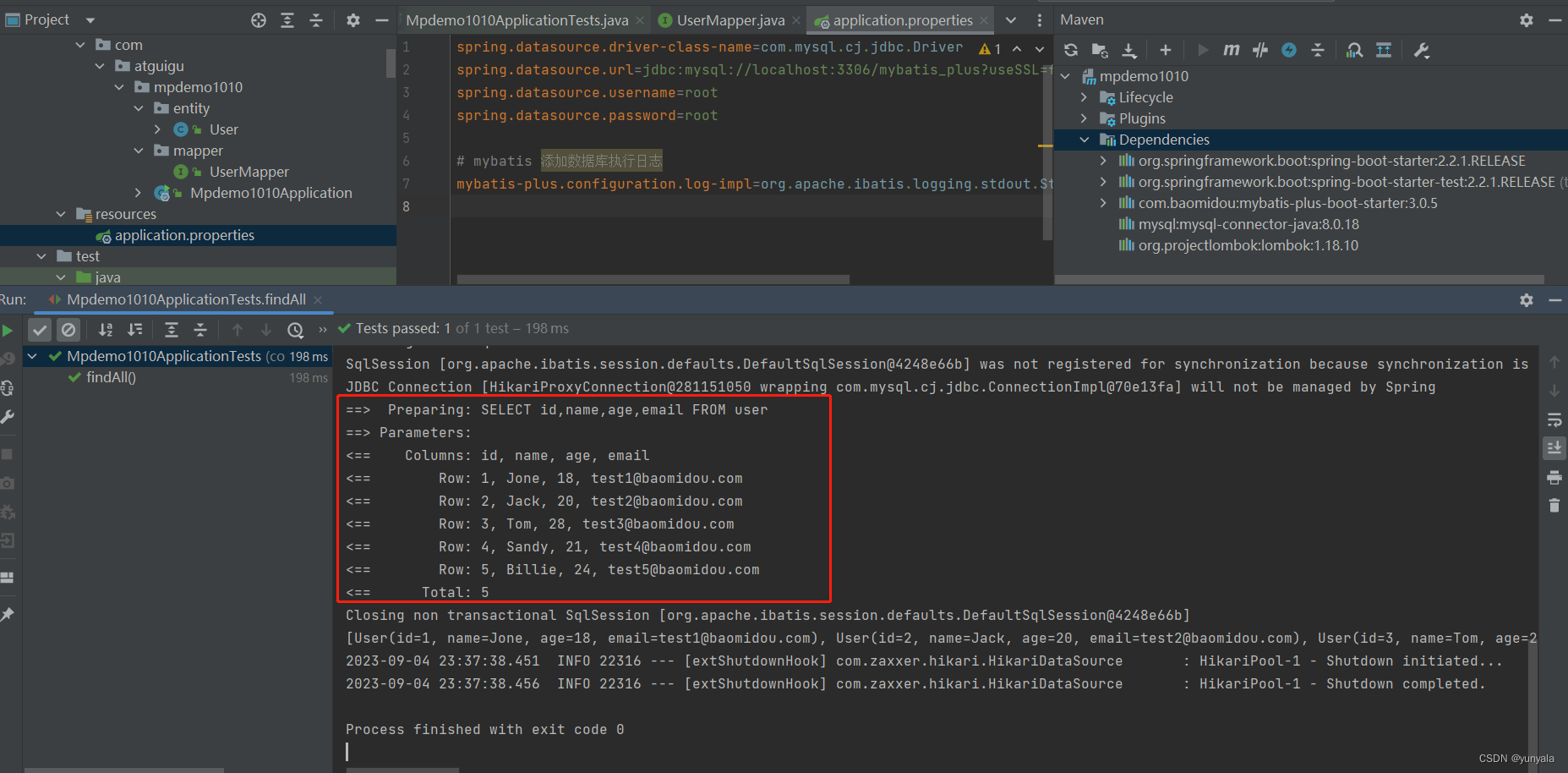Reload all Maven projects
This screenshot has width=1568, height=773.
(x=1071, y=51)
